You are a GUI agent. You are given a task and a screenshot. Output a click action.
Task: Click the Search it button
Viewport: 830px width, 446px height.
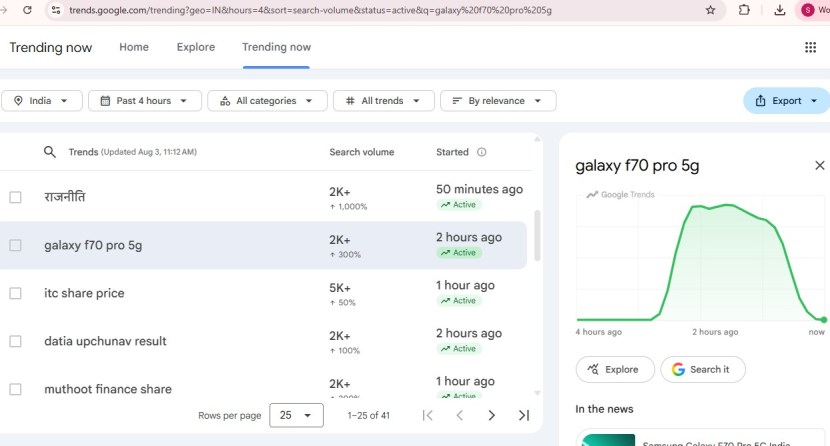tap(702, 369)
